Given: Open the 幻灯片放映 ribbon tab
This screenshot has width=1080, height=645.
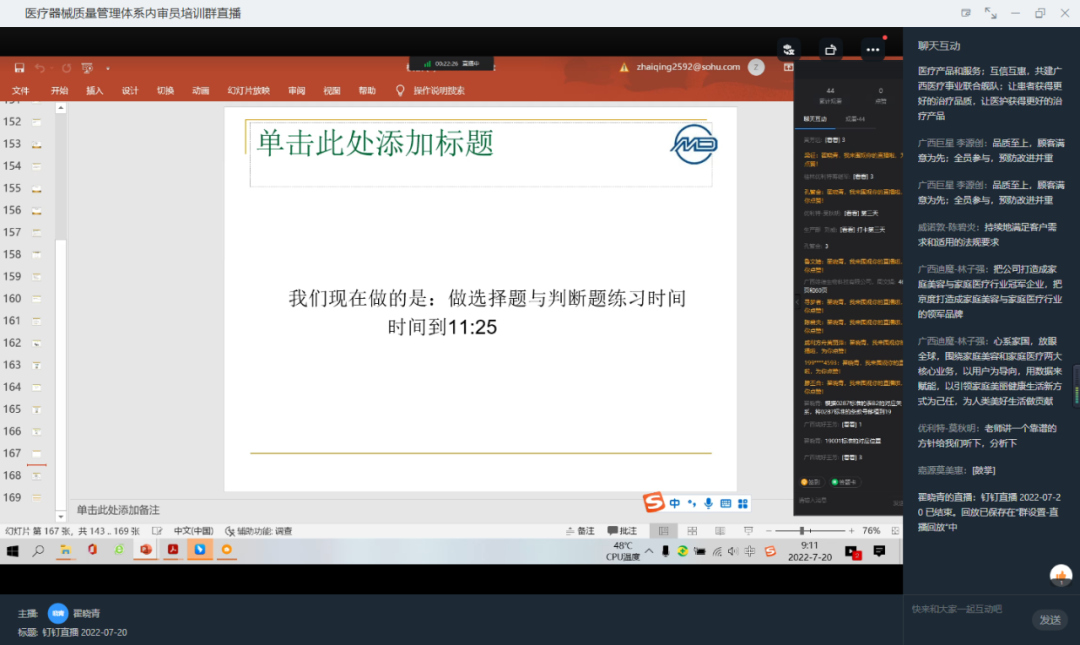Looking at the screenshot, I should tap(249, 90).
